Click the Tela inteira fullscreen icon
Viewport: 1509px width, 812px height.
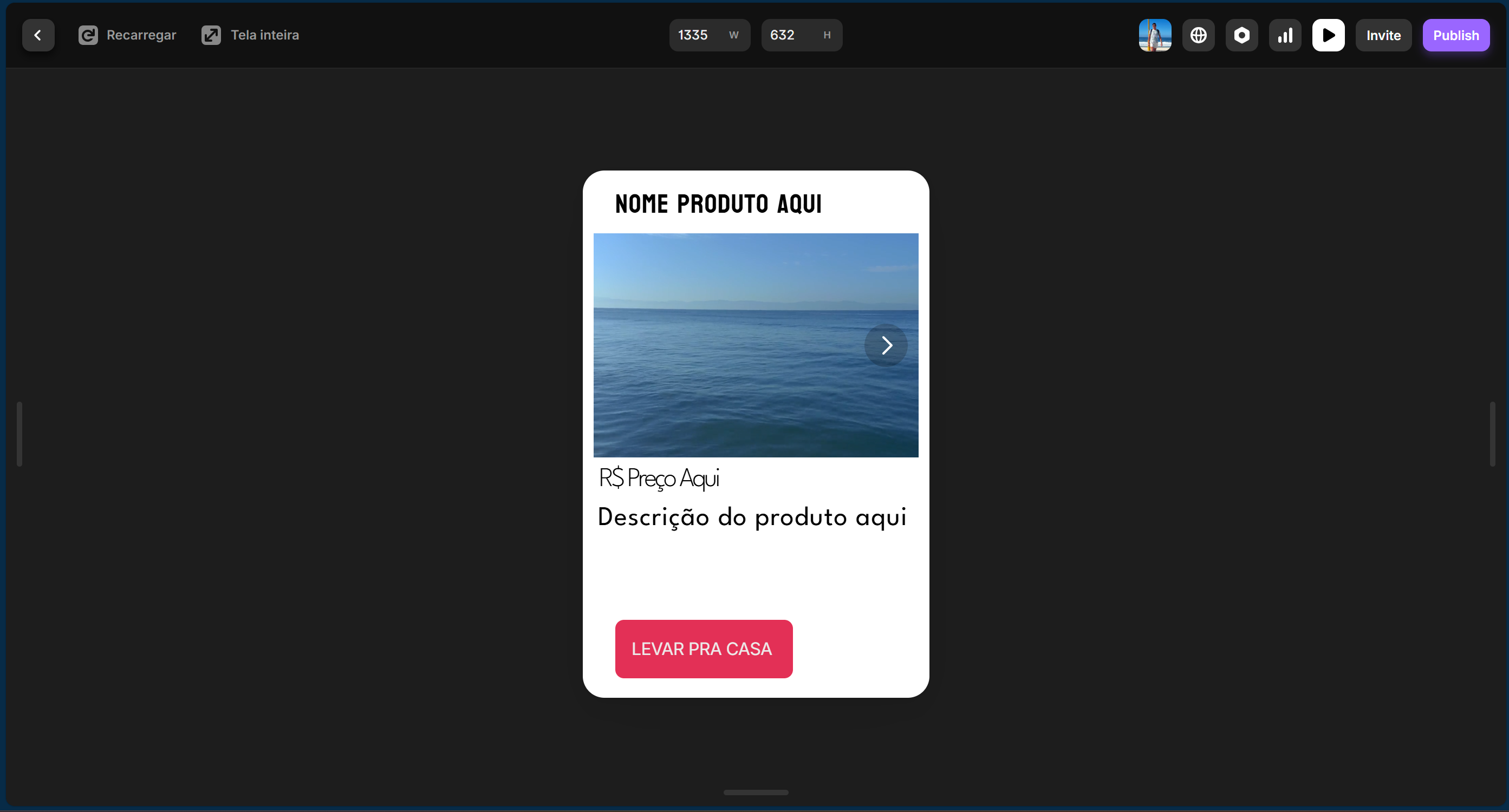(211, 35)
